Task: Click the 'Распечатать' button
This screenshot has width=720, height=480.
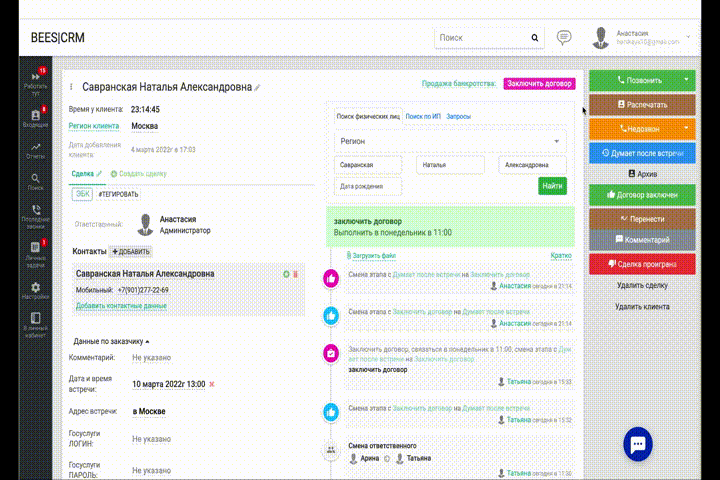Action: pyautogui.click(x=642, y=105)
